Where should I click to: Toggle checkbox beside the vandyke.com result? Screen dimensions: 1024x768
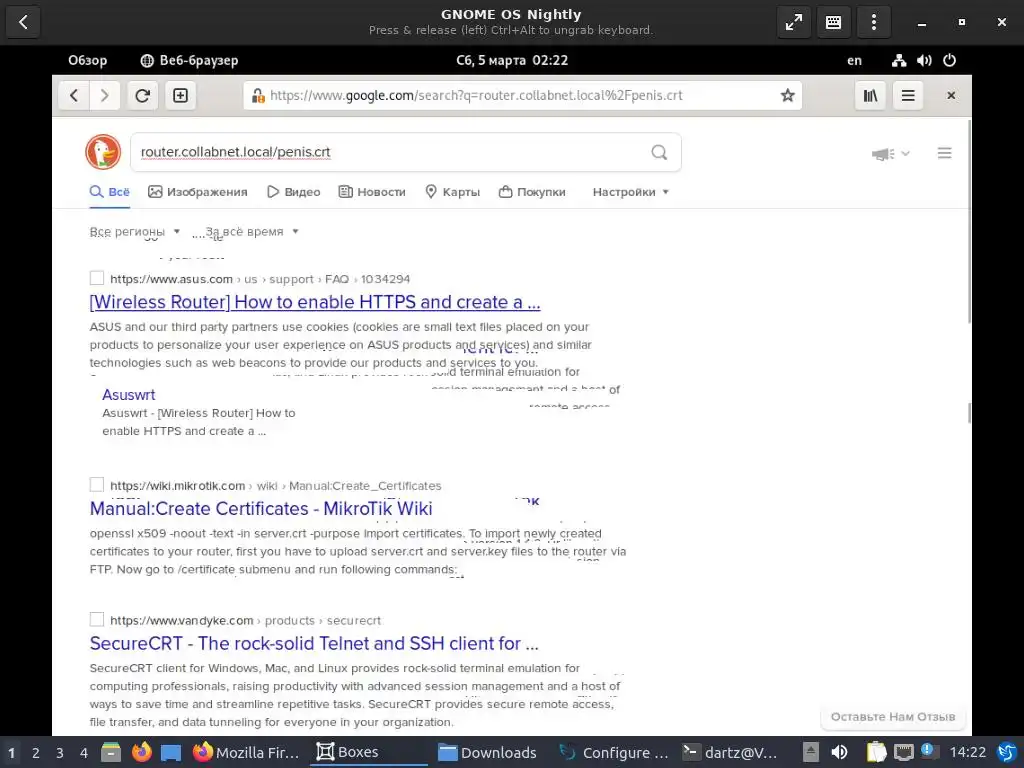tap(97, 619)
